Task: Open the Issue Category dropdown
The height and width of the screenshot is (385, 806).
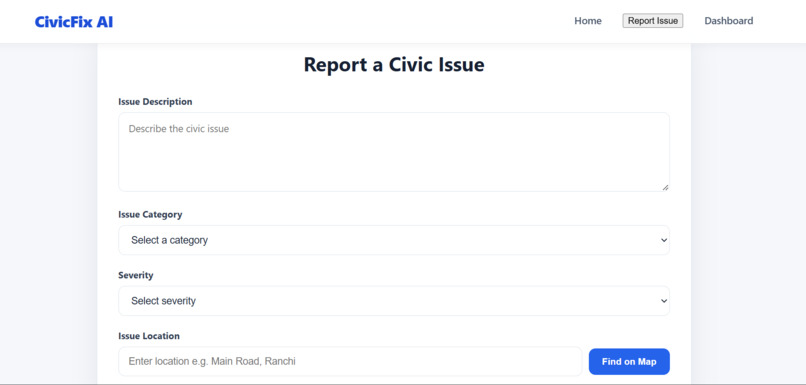Action: (394, 240)
